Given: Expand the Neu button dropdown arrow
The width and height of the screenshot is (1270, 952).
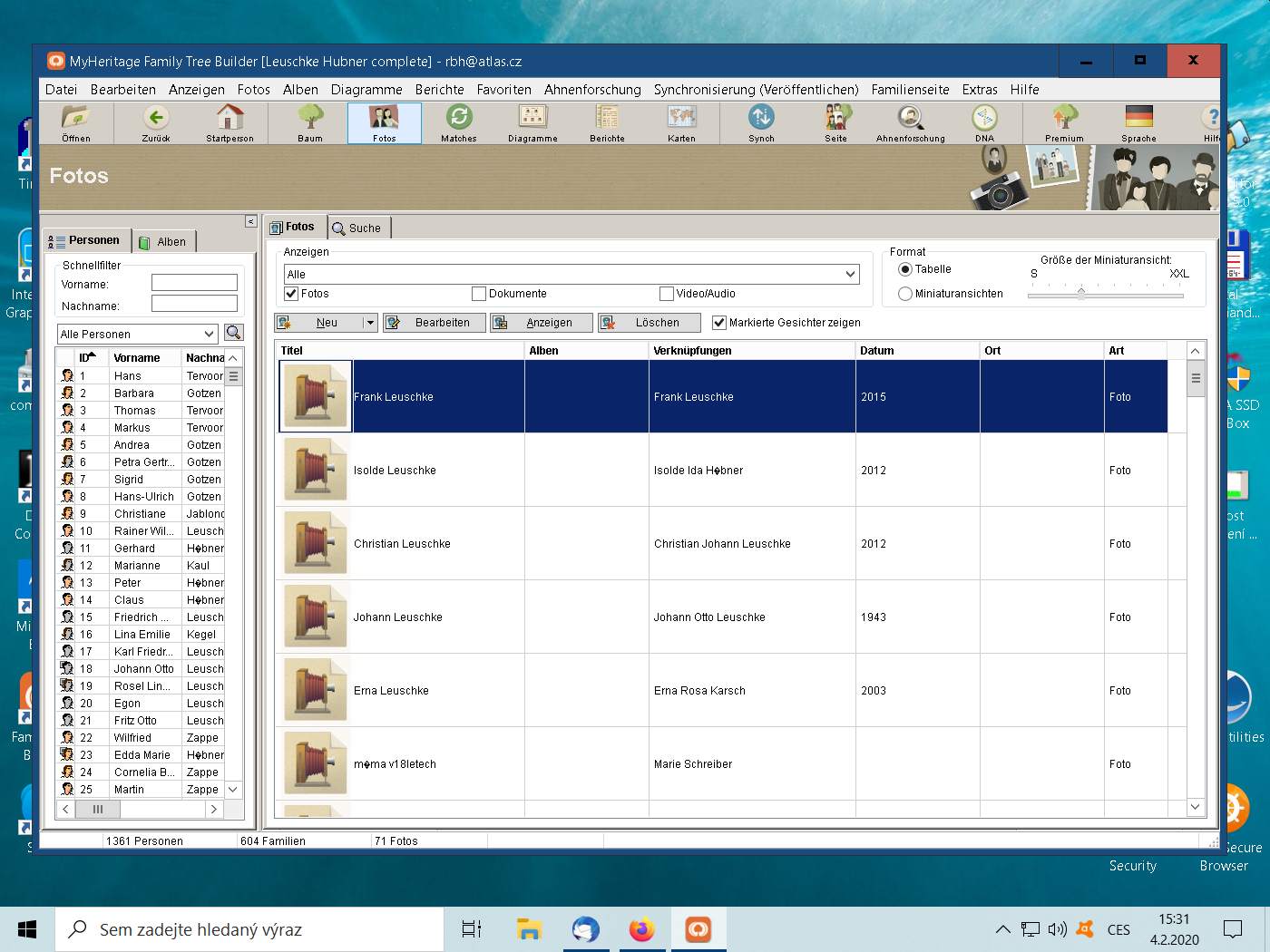Looking at the screenshot, I should 369,323.
